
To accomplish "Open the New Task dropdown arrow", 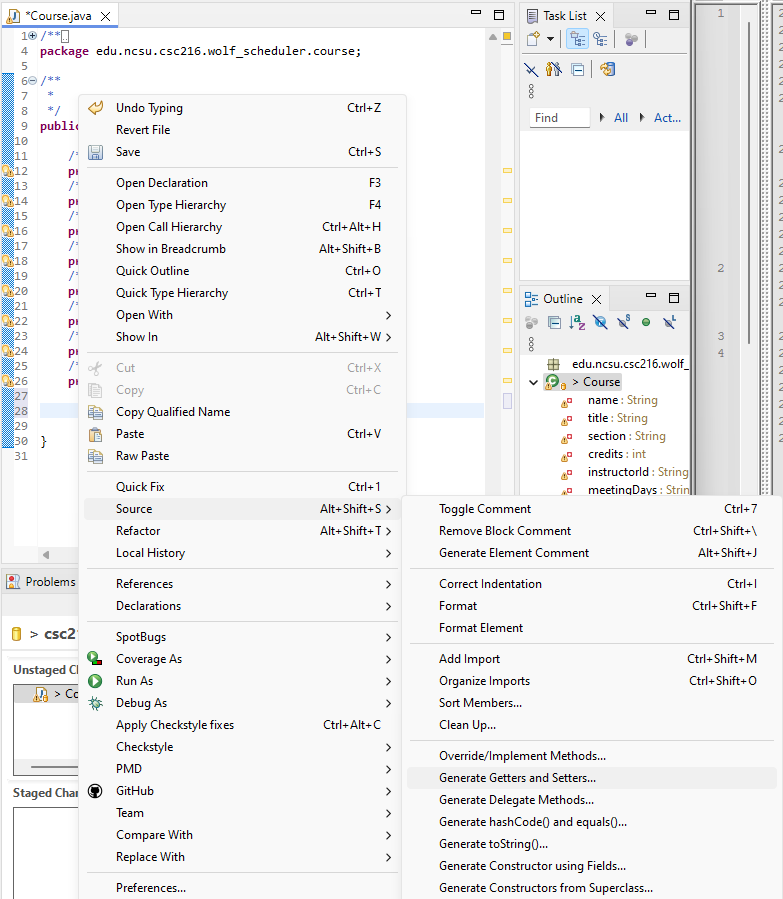I will point(551,40).
